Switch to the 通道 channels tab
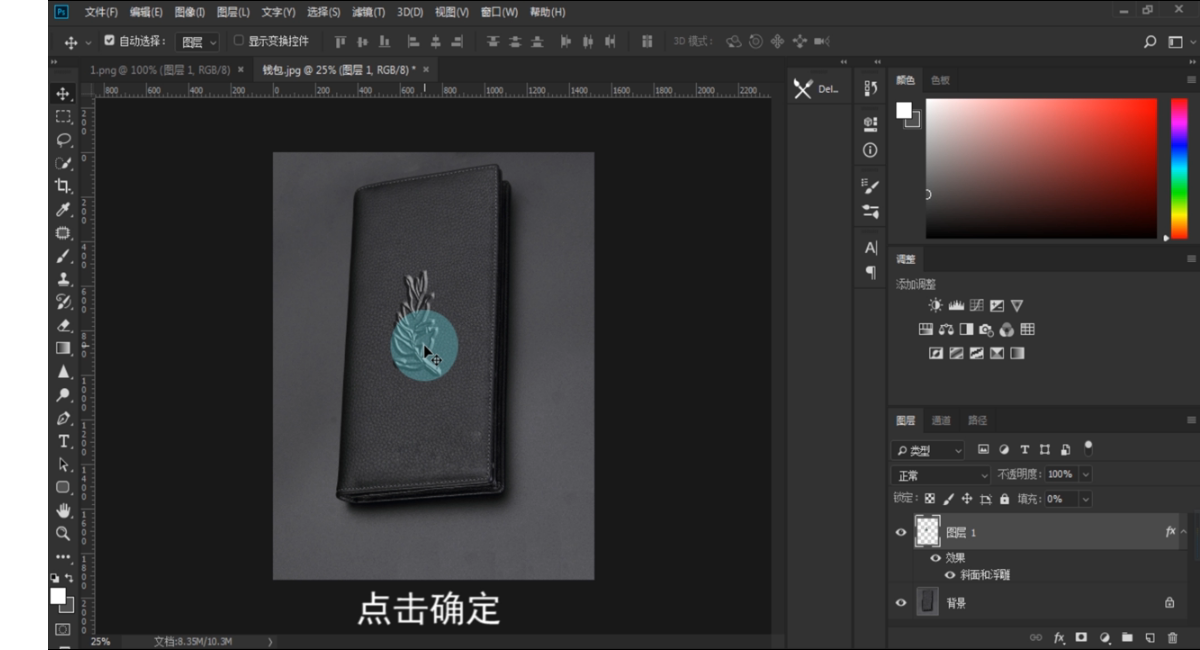1200x650 pixels. [941, 421]
